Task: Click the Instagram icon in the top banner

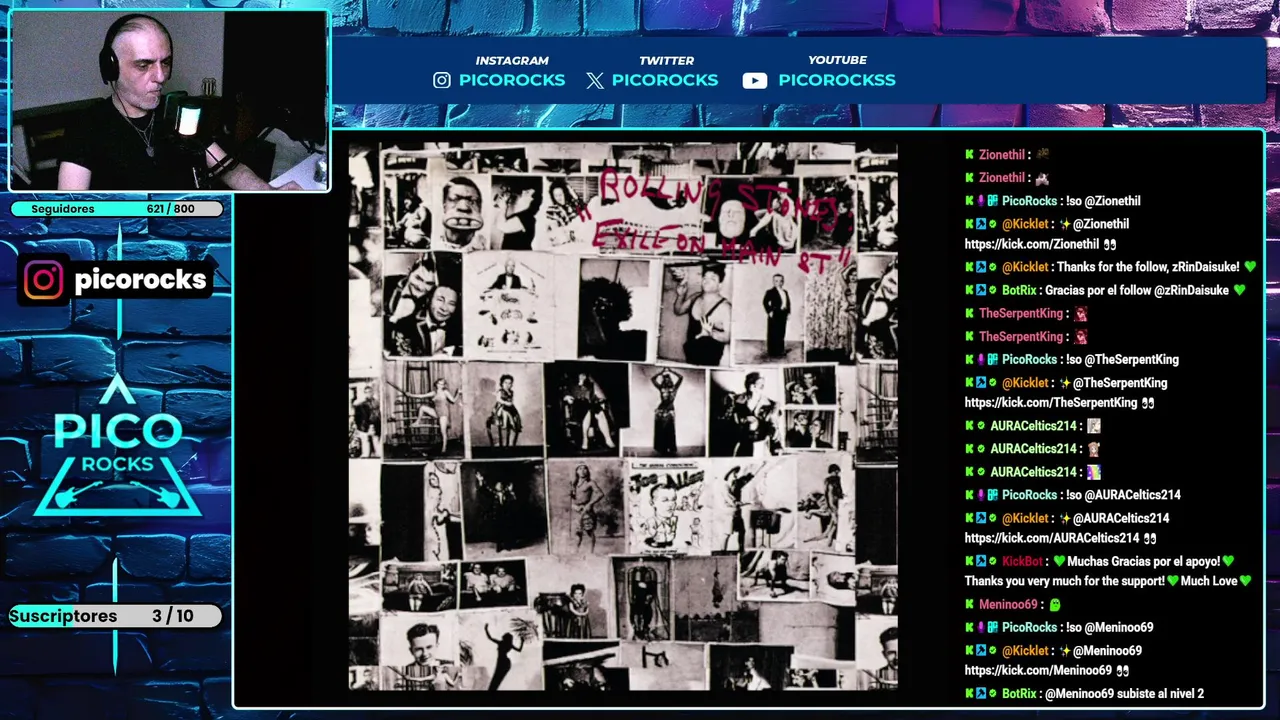Action: pyautogui.click(x=442, y=80)
